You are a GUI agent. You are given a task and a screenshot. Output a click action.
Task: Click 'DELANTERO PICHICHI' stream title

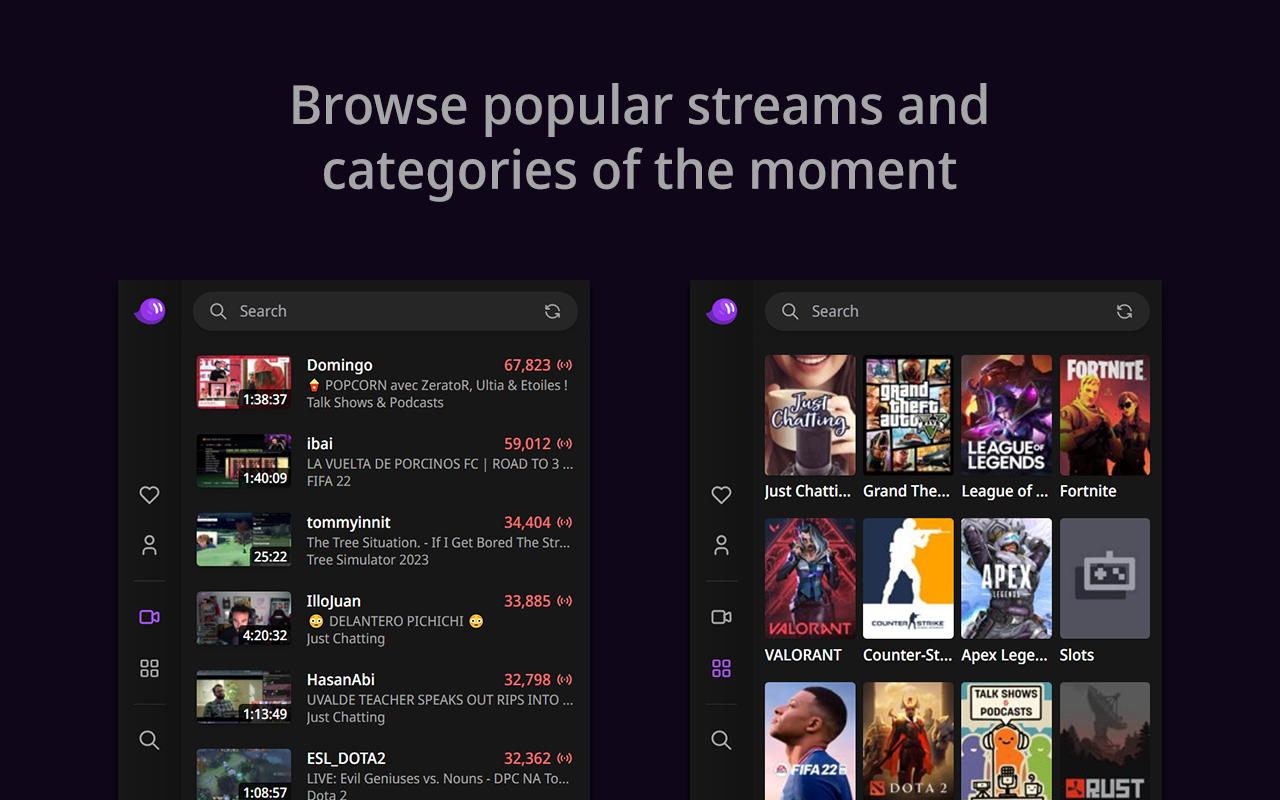396,621
